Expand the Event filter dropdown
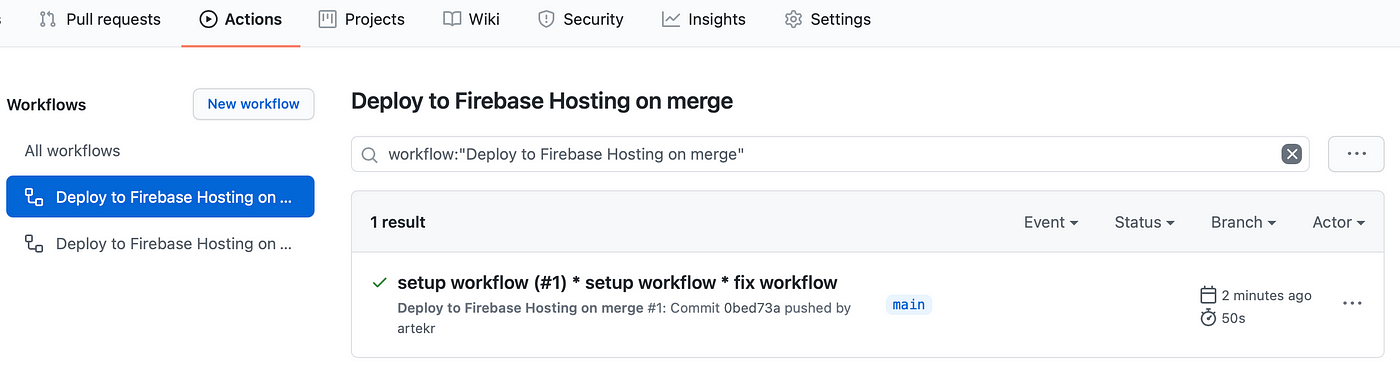The width and height of the screenshot is (1400, 376). click(x=1051, y=222)
